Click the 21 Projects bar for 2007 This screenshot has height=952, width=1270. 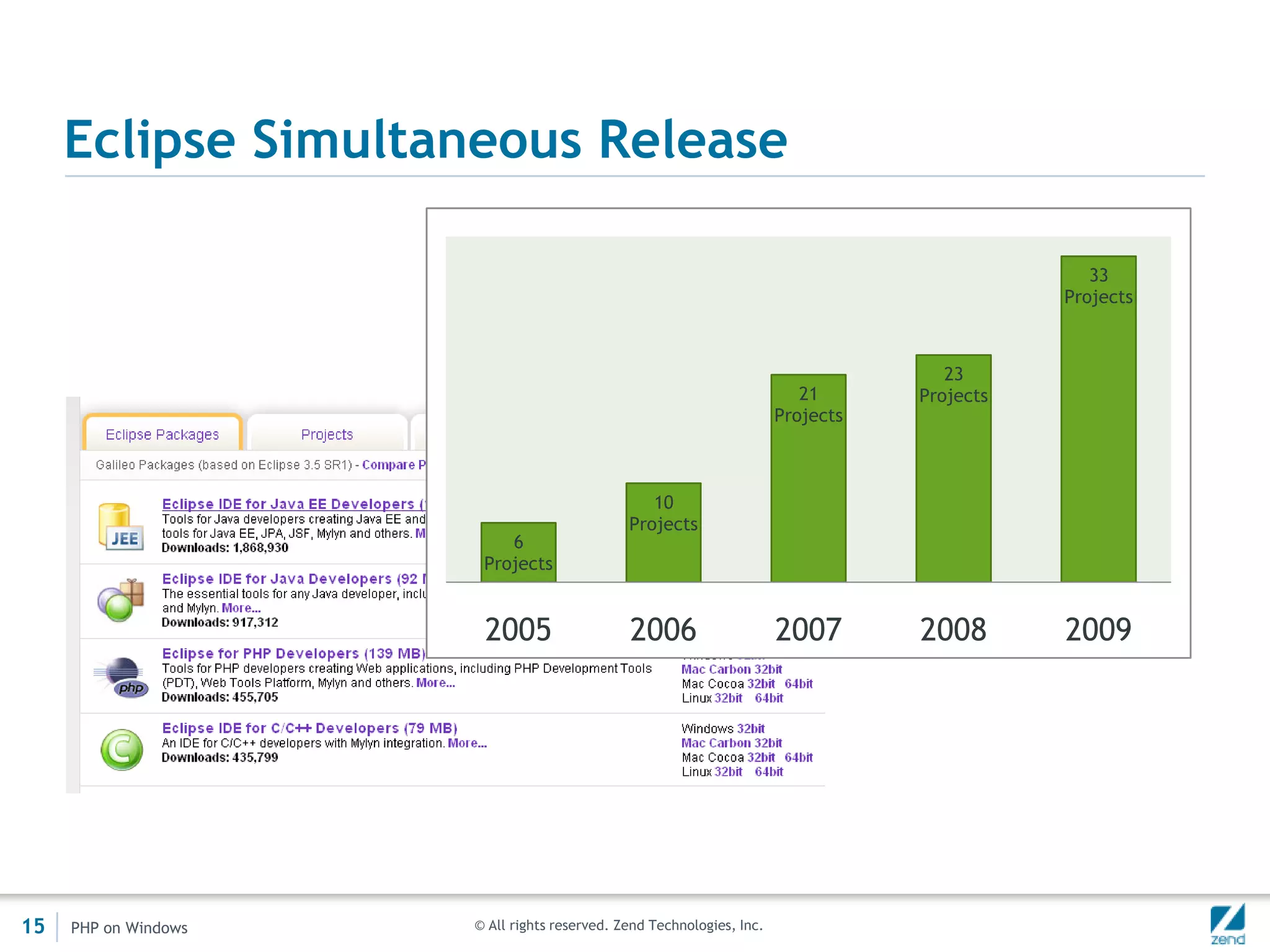(809, 478)
